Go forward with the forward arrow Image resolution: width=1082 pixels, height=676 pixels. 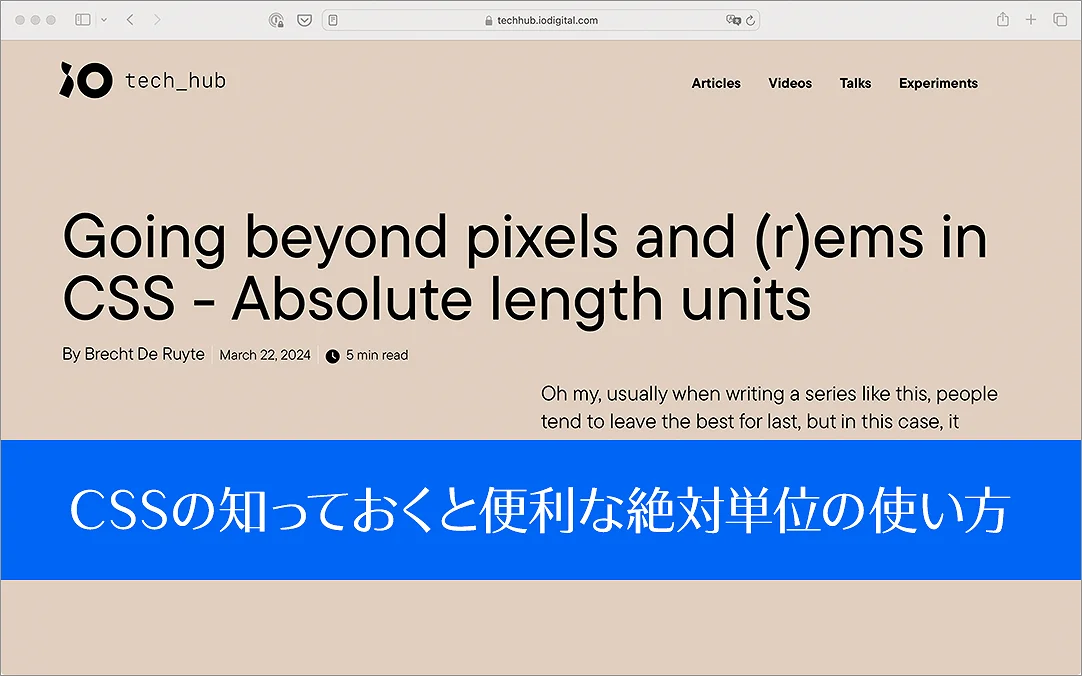[157, 20]
